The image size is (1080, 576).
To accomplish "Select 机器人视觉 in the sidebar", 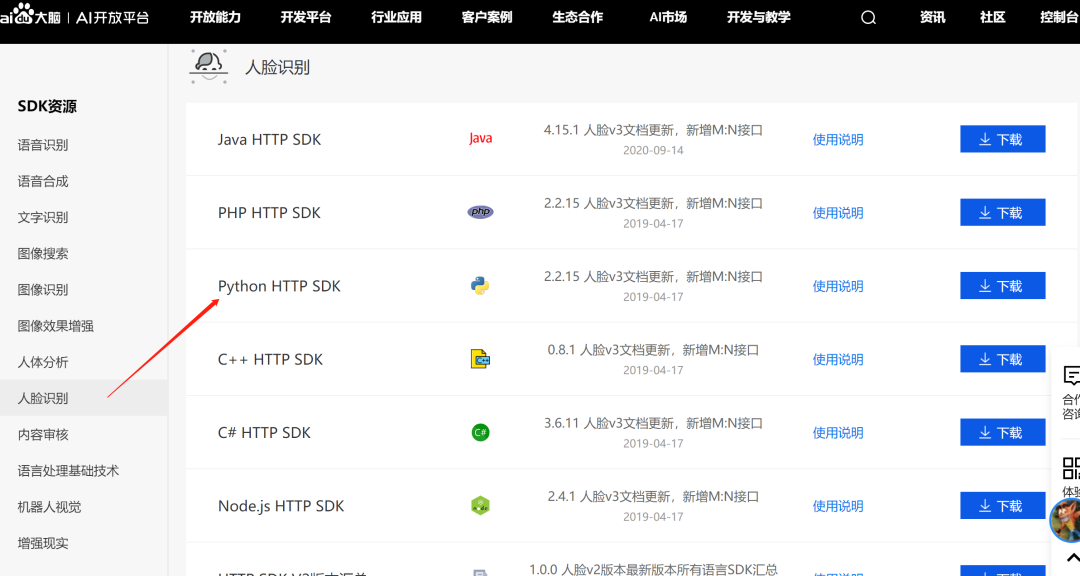I will (50, 507).
